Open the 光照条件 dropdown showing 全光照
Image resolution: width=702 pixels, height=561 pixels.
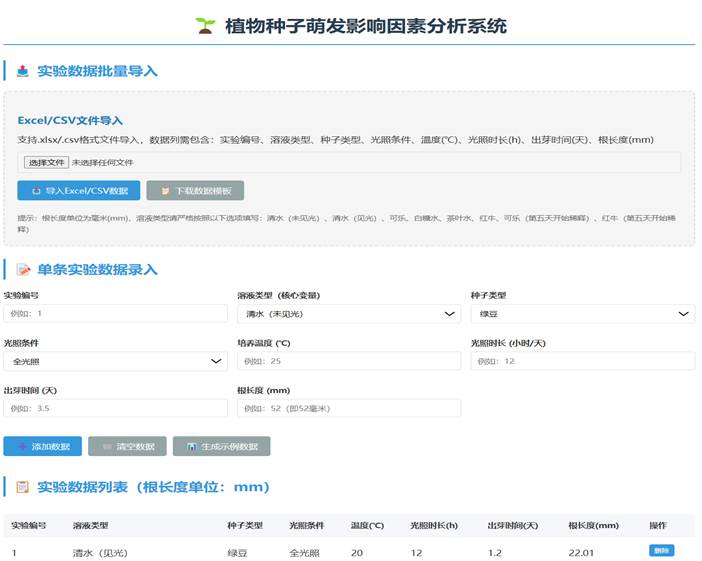(x=115, y=361)
